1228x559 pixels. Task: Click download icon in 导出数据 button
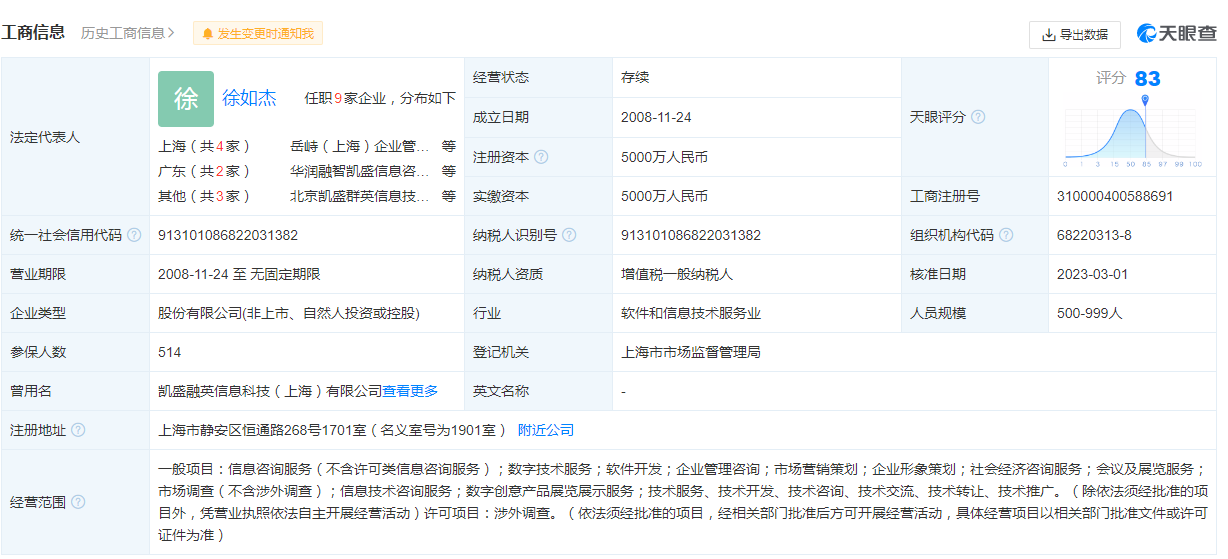[1049, 34]
